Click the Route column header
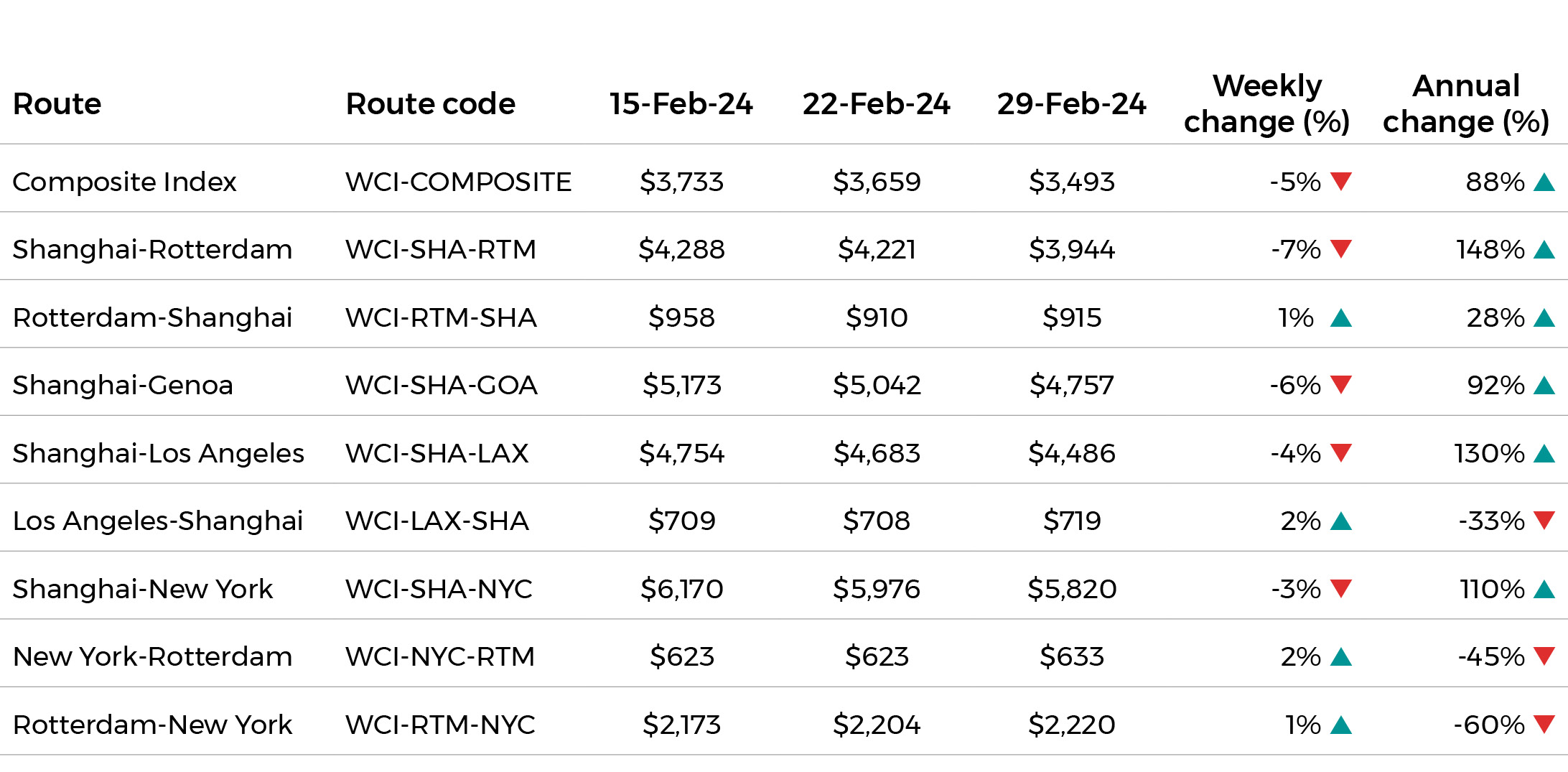This screenshot has width=1568, height=772. pyautogui.click(x=57, y=104)
